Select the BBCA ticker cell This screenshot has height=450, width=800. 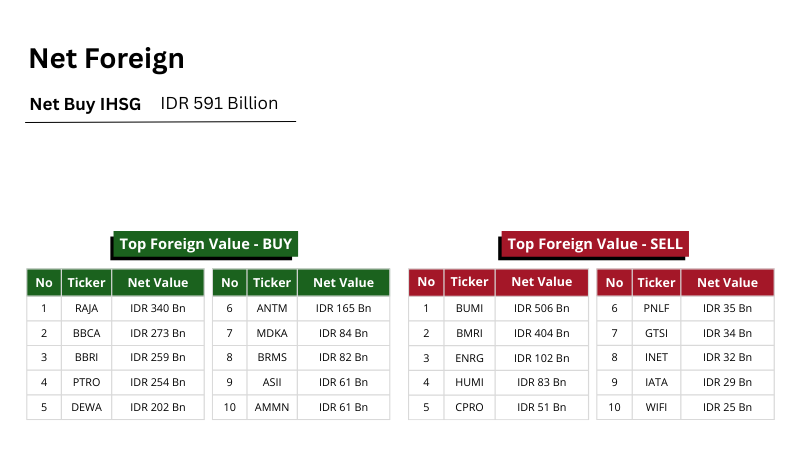[86, 333]
